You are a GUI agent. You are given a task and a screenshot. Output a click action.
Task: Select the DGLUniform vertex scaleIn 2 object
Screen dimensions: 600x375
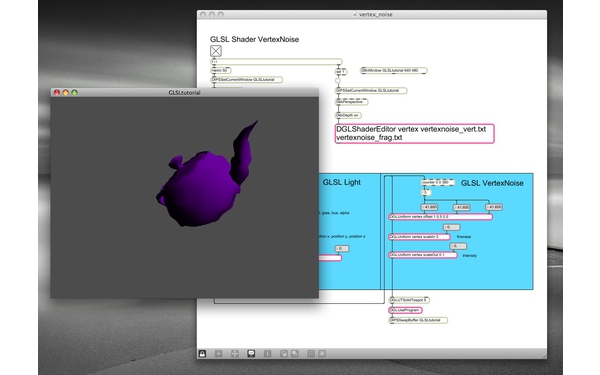(419, 237)
